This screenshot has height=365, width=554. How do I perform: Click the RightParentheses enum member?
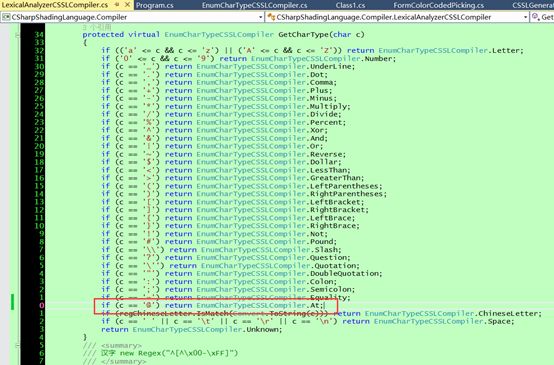tap(346, 194)
